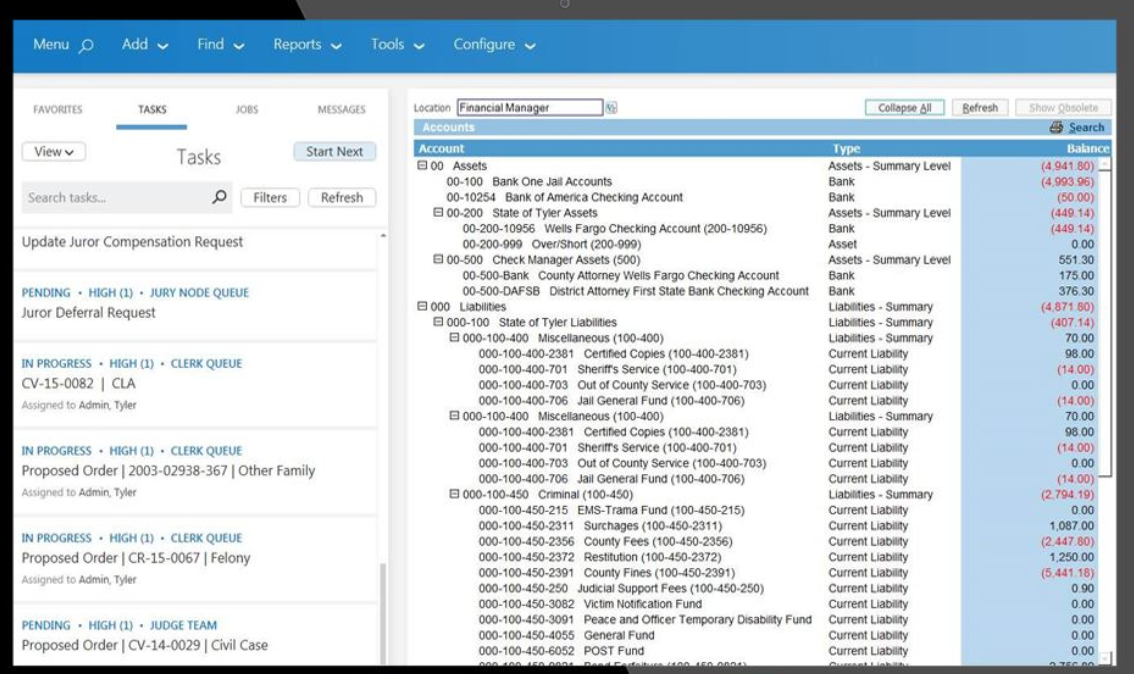Click the Location field Financial Manager
1134x674 pixels.
tap(529, 108)
